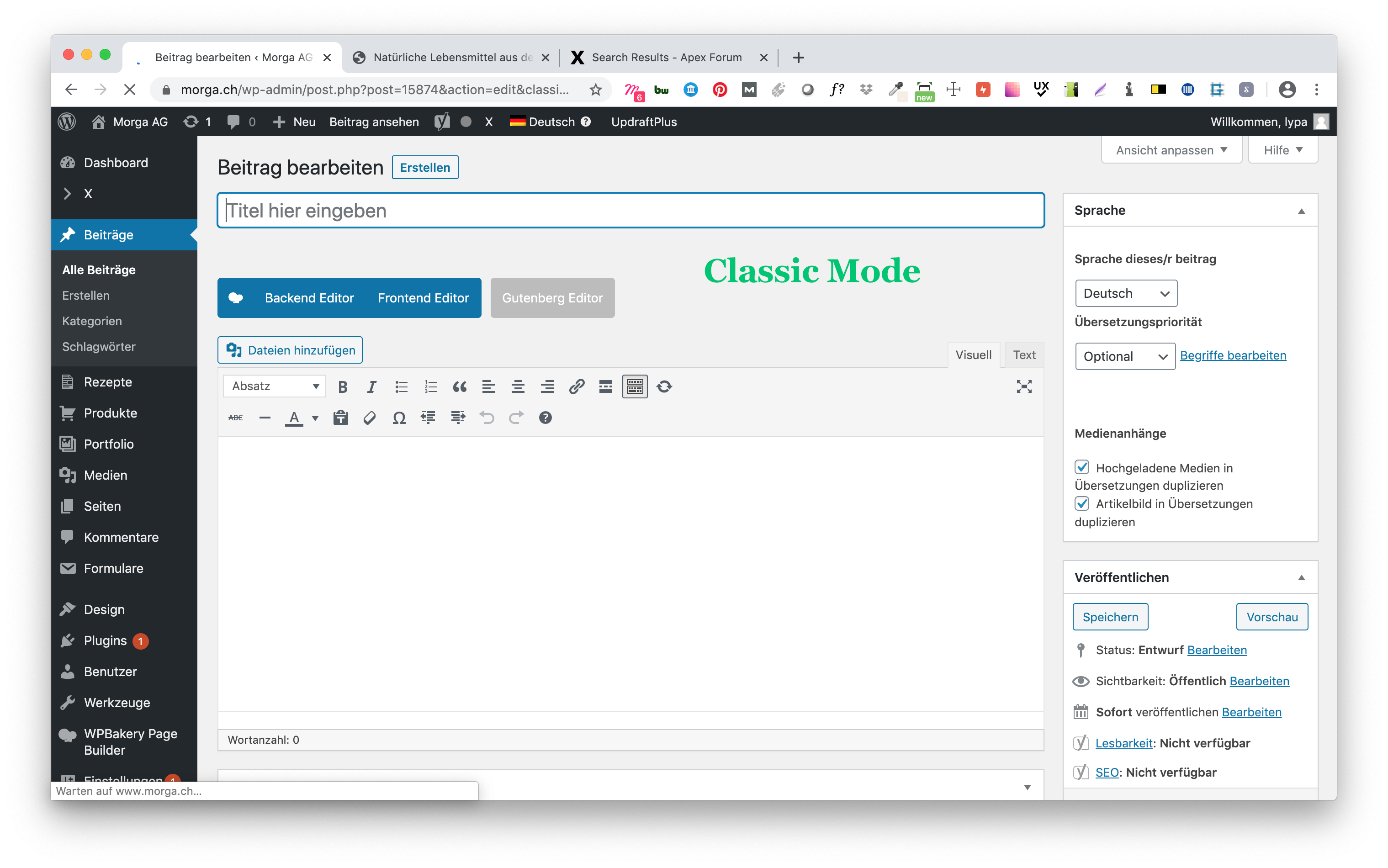Insert the Read More tag
1388x868 pixels.
coord(606,387)
